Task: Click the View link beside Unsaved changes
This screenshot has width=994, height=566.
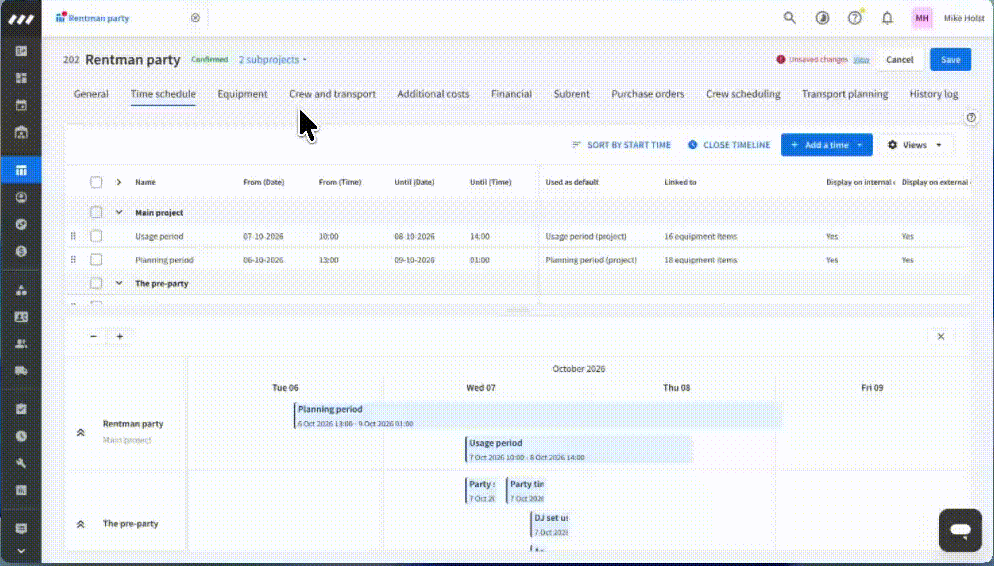Action: tap(861, 60)
